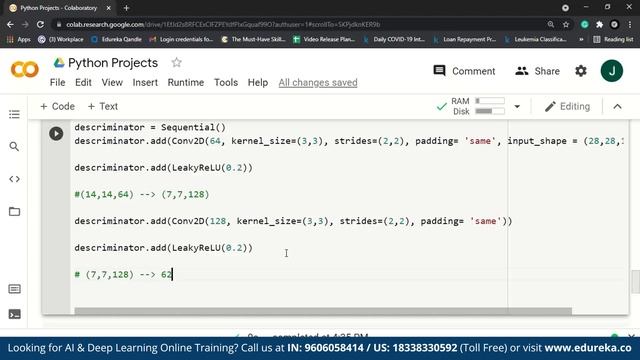Star the Python Projects notebook
The width and height of the screenshot is (640, 360).
coord(176,62)
